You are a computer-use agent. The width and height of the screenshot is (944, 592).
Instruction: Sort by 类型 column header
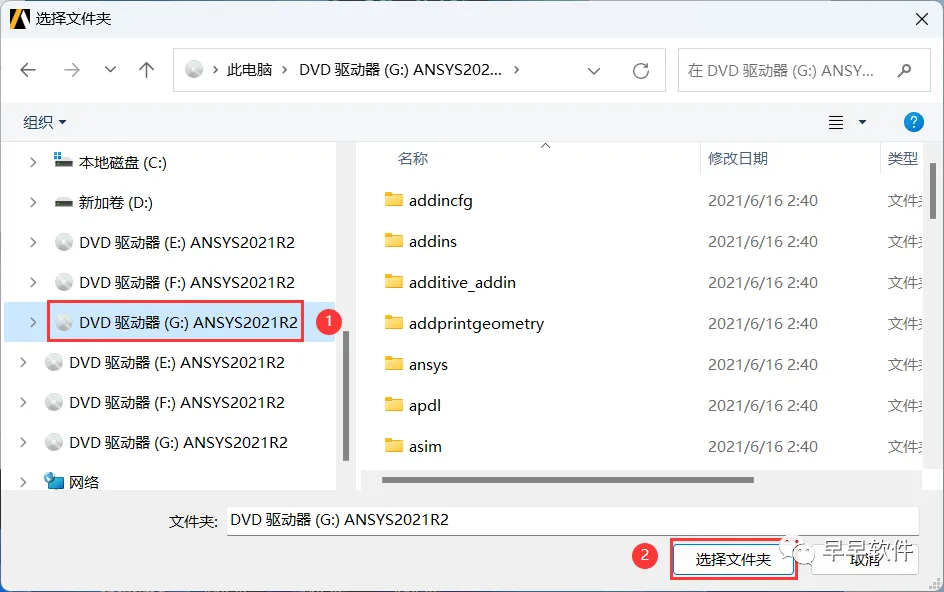pyautogui.click(x=902, y=158)
